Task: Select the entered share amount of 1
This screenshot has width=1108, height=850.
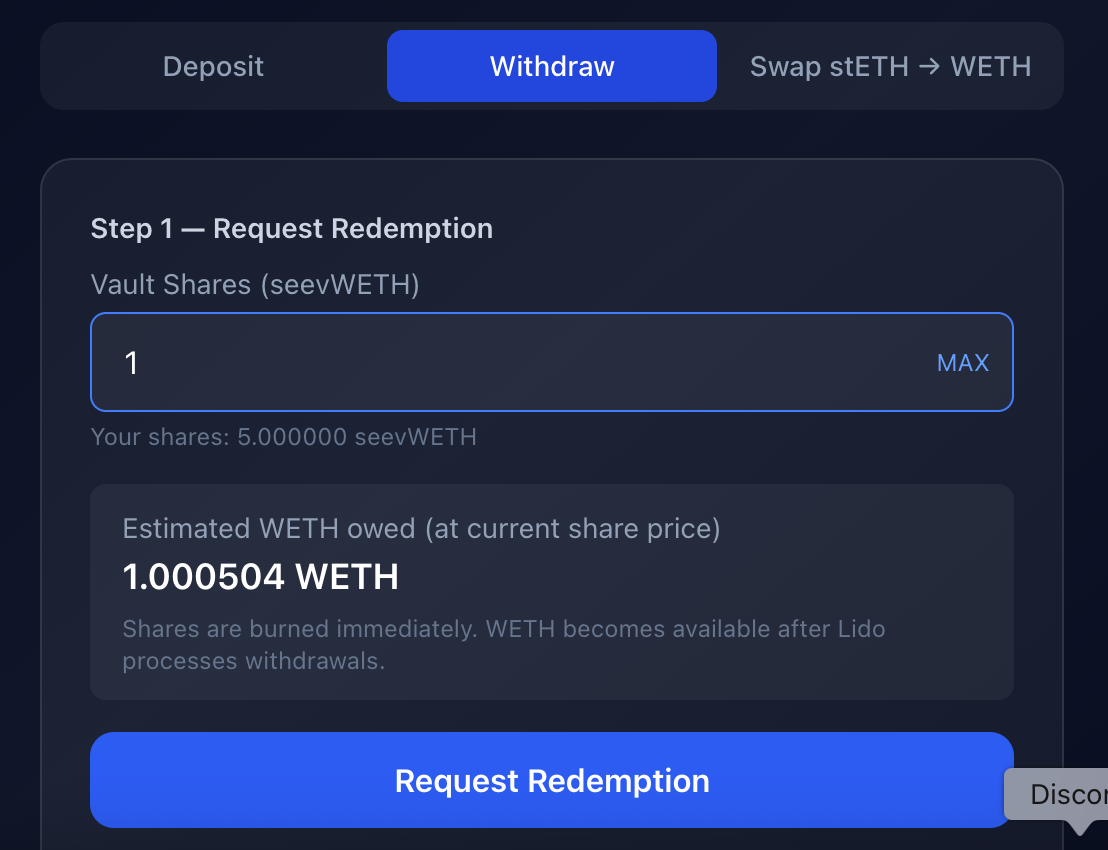Action: [x=131, y=362]
